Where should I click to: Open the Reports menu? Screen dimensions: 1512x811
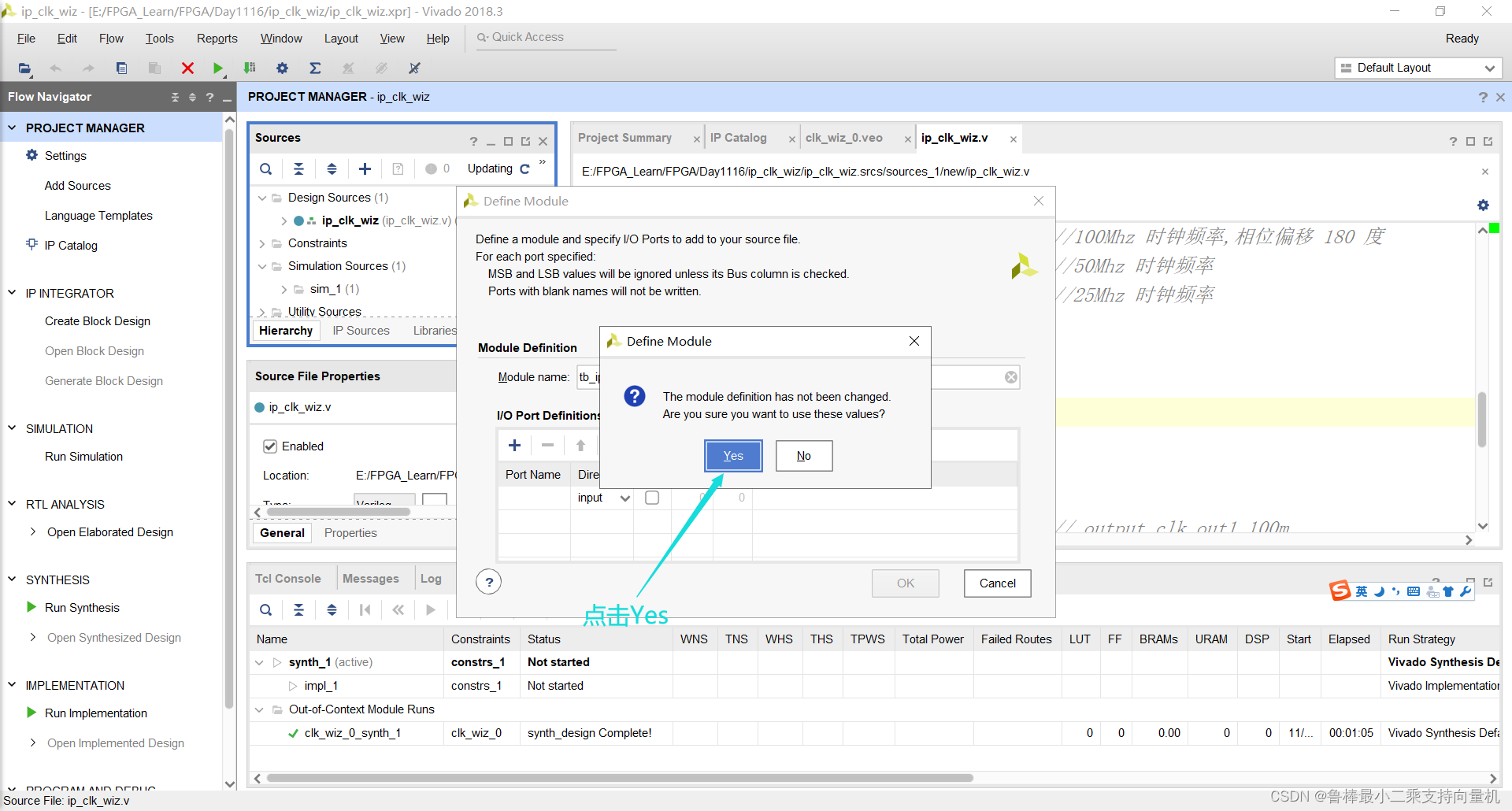pyautogui.click(x=217, y=39)
